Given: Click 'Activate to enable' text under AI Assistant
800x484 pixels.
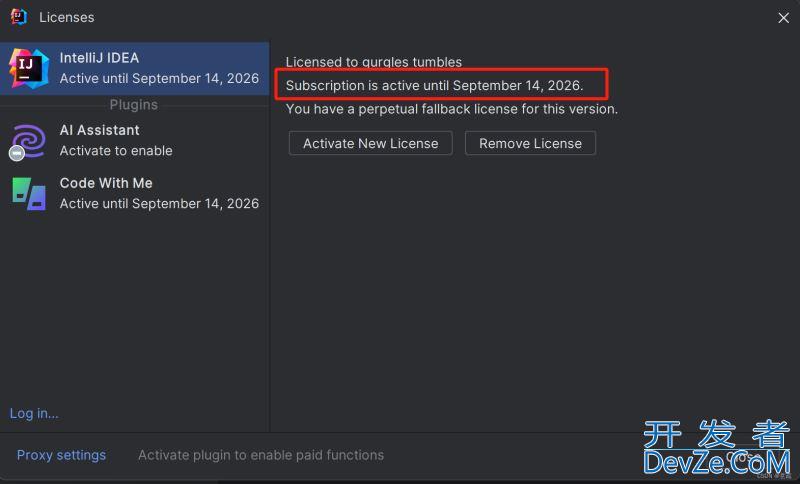Looking at the screenshot, I should point(116,151).
